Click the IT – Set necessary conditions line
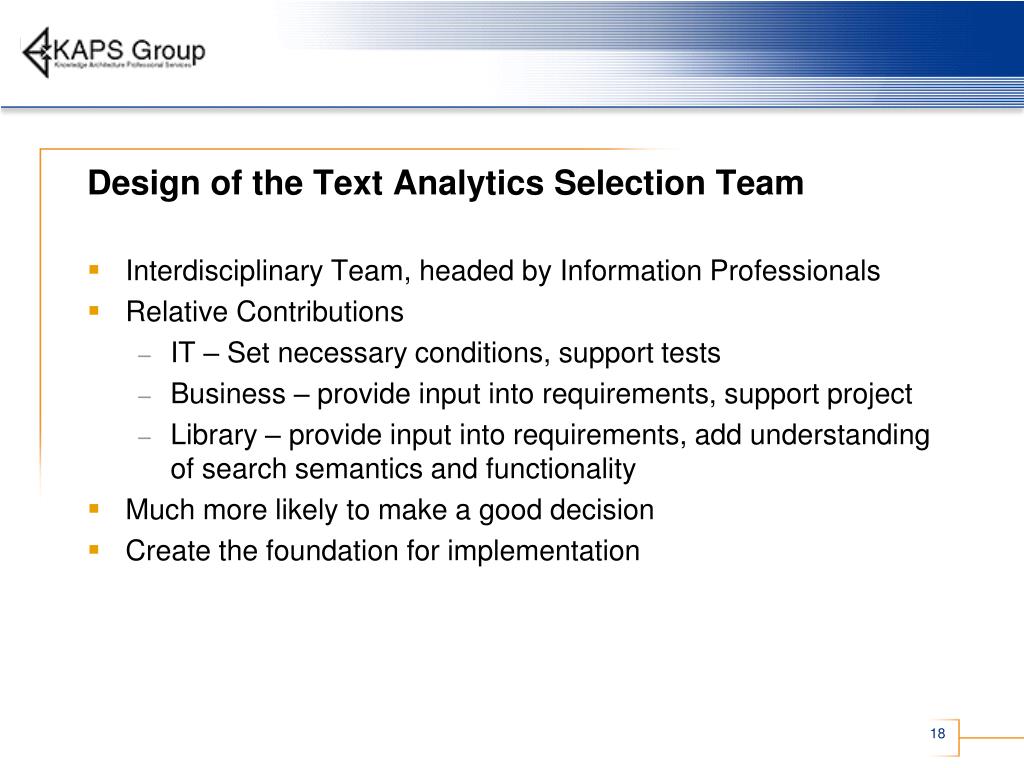 445,353
